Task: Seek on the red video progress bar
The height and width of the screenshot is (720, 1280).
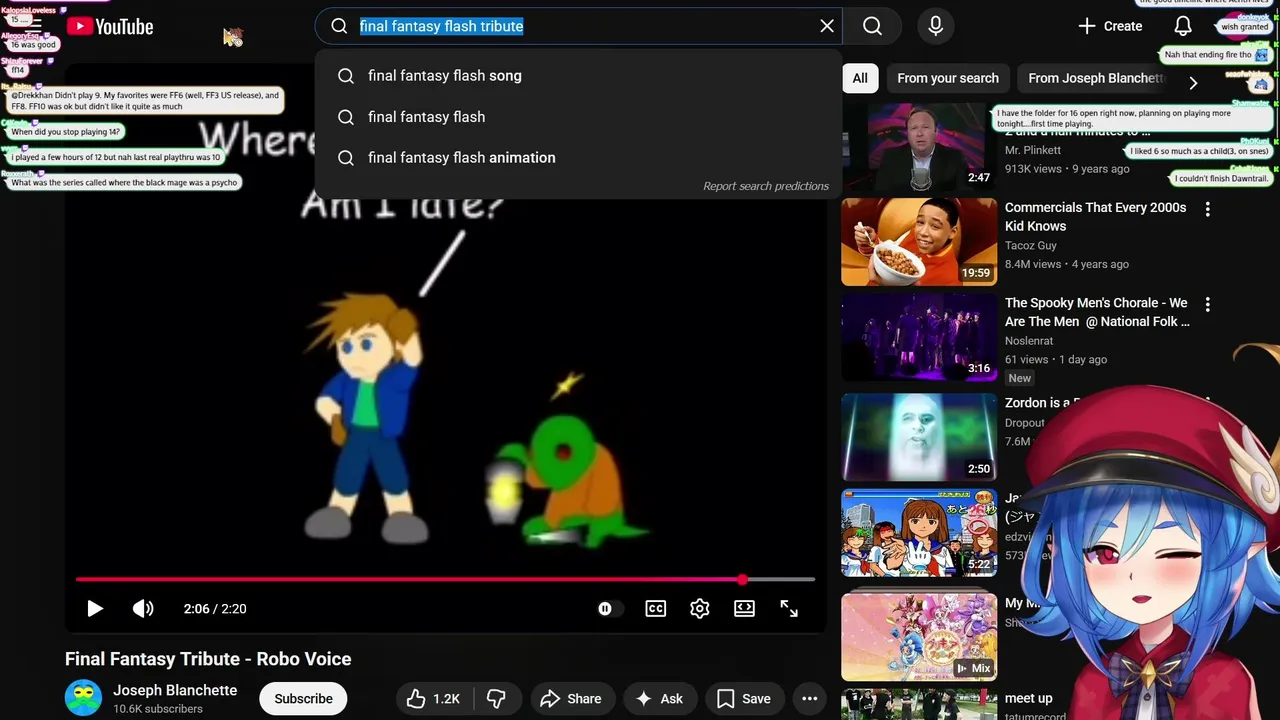Action: point(445,579)
